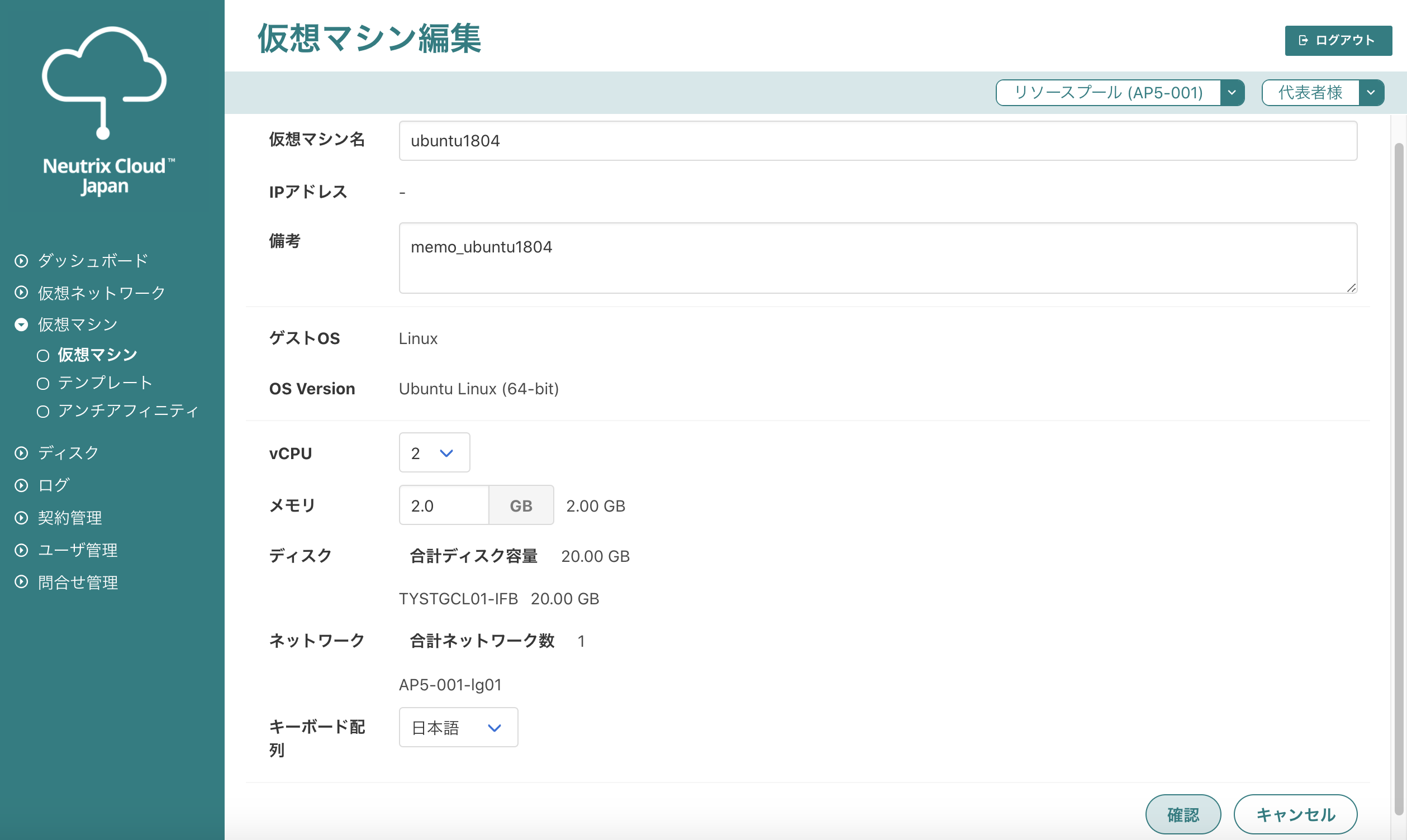
Task: Click the 'Ubuntu Linux (64-bit)' OS version text
Action: [x=478, y=389]
